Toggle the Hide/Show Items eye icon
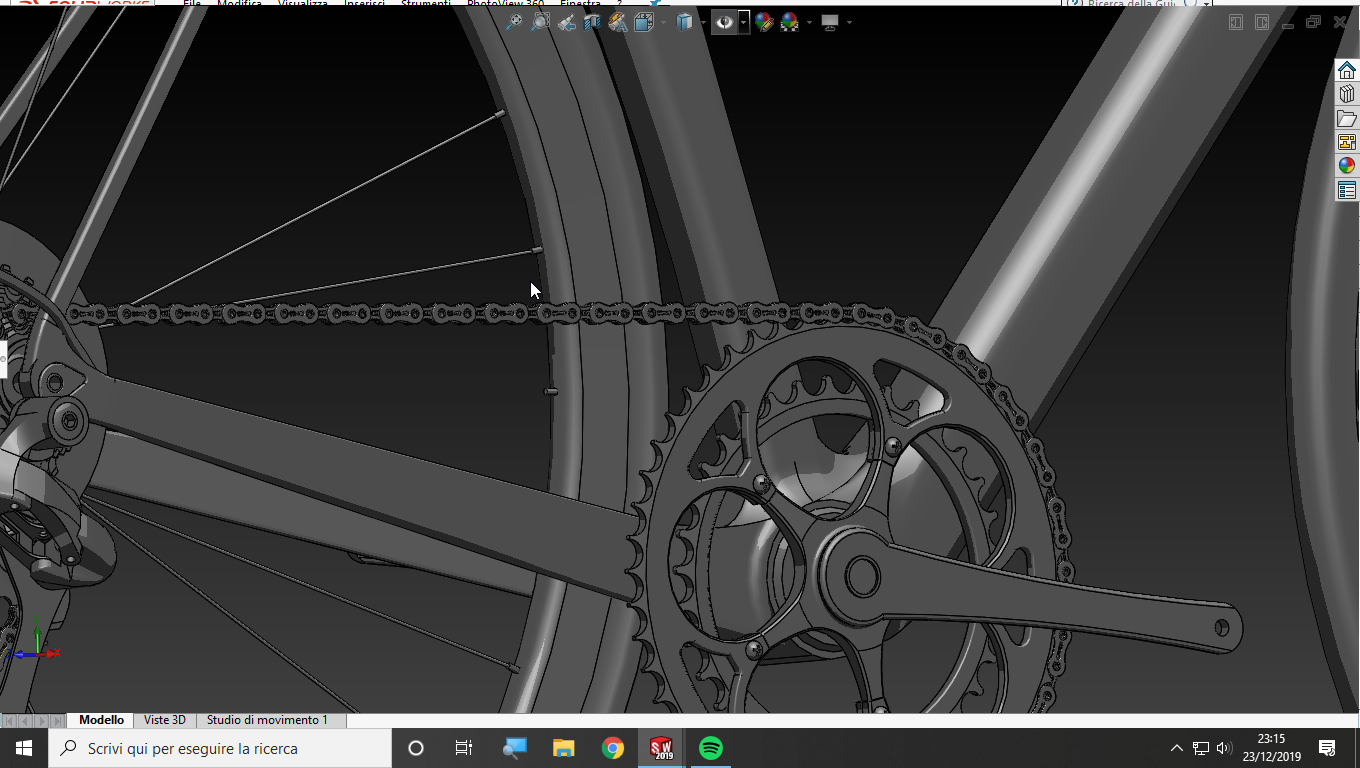The width and height of the screenshot is (1360, 768). point(724,22)
